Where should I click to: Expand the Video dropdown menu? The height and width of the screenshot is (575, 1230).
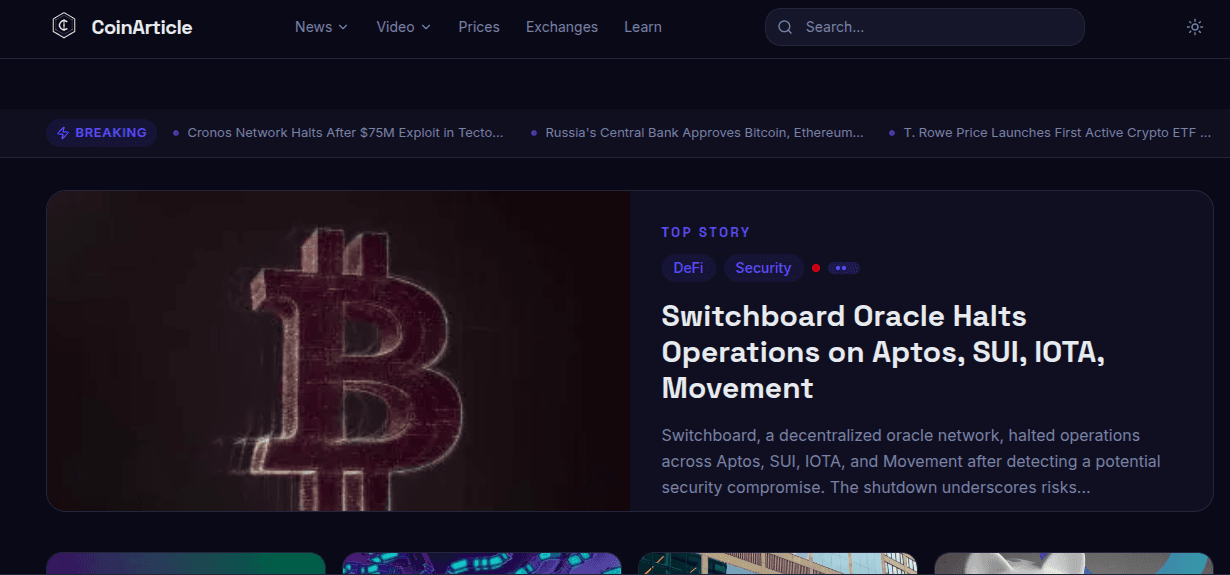click(x=403, y=27)
